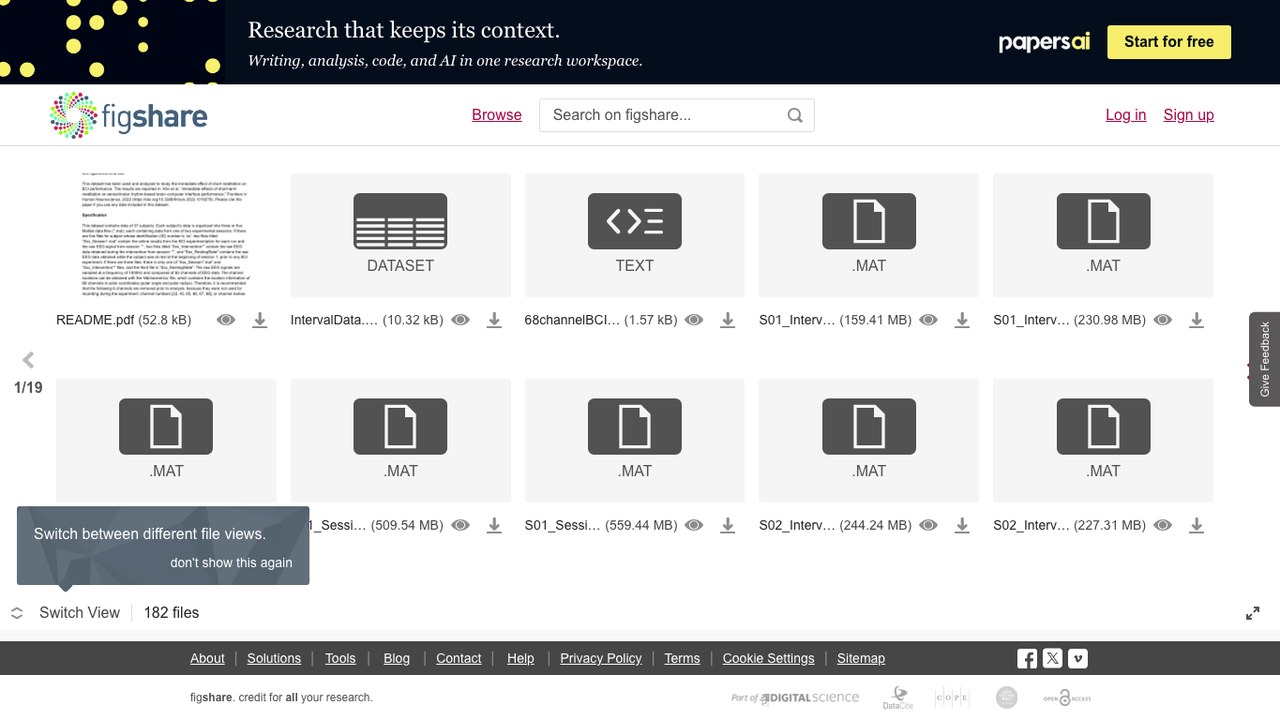Screen dimensions: 1280x720
Task: Open figshare Facebook page
Action: [1027, 658]
